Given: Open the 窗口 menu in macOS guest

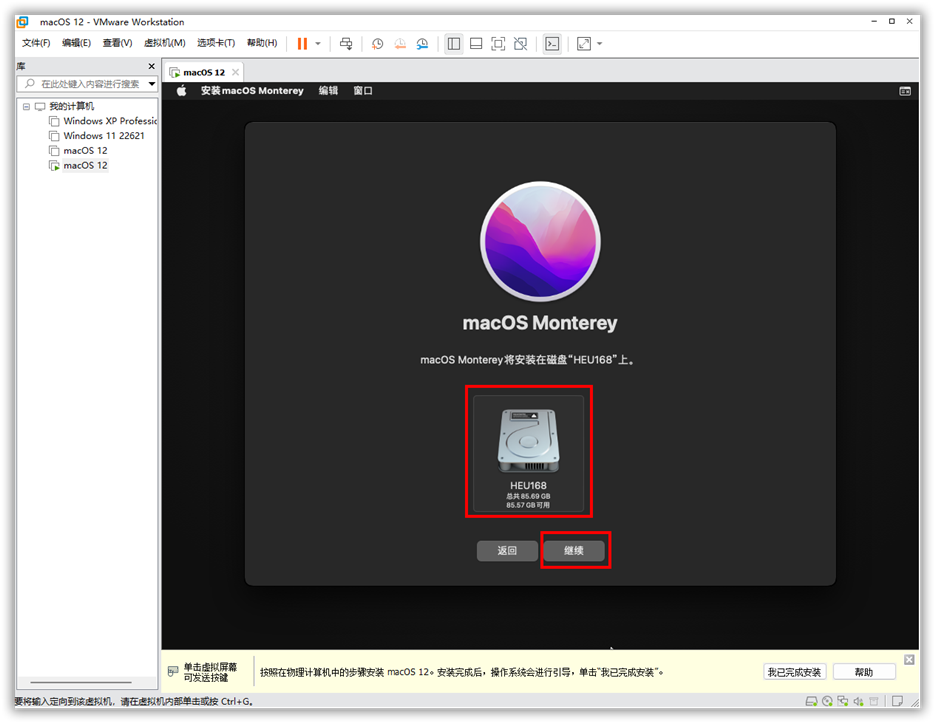Looking at the screenshot, I should tap(363, 91).
